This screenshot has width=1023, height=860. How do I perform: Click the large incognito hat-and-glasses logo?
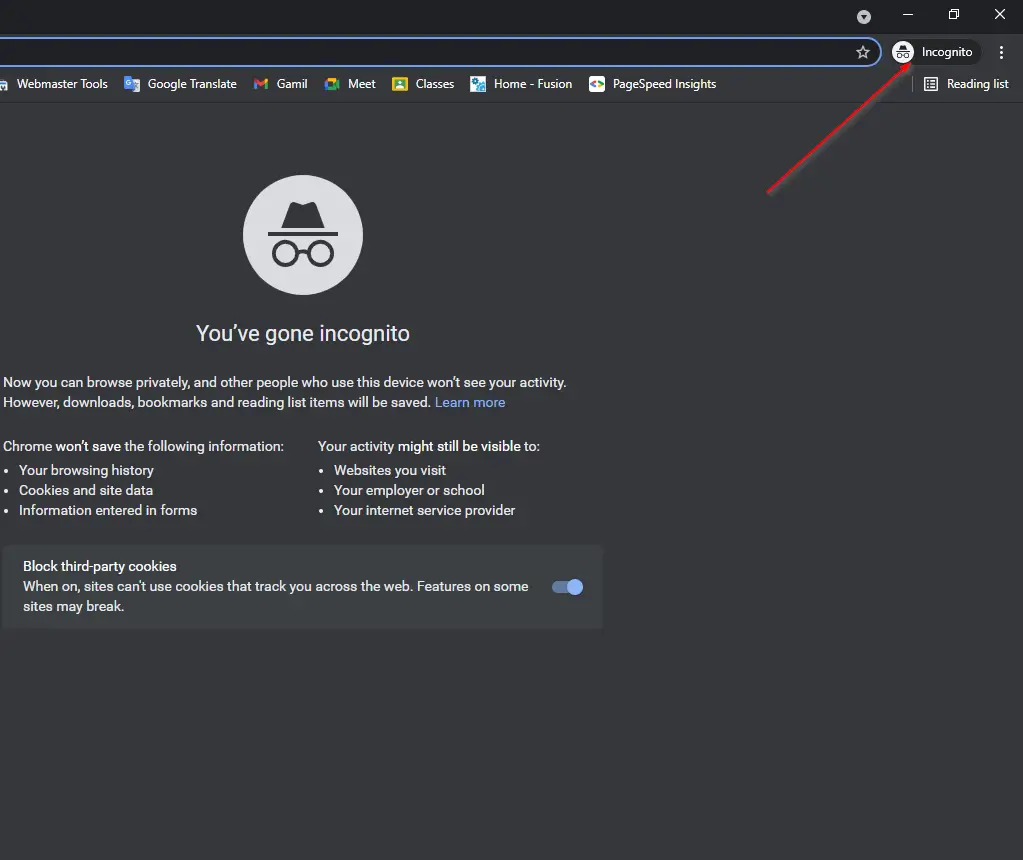point(303,235)
